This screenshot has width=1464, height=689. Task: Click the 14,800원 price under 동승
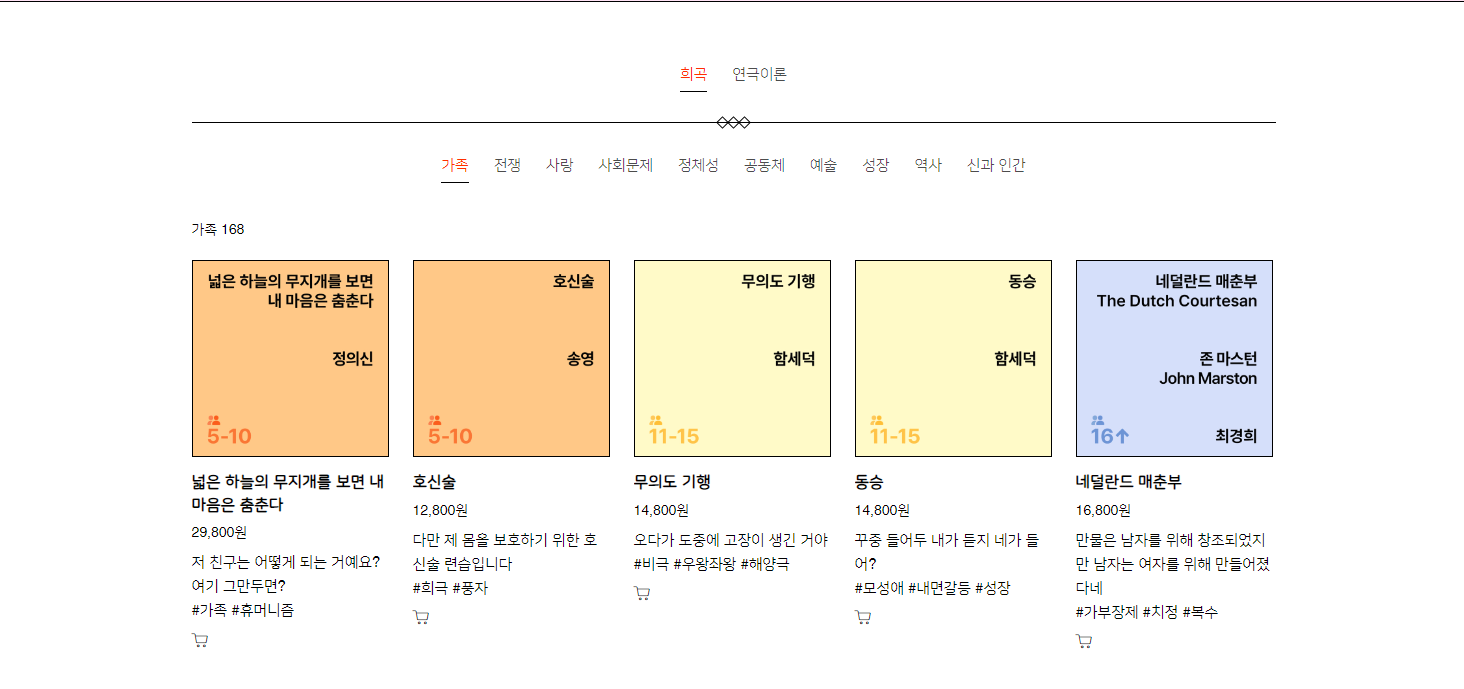882,510
